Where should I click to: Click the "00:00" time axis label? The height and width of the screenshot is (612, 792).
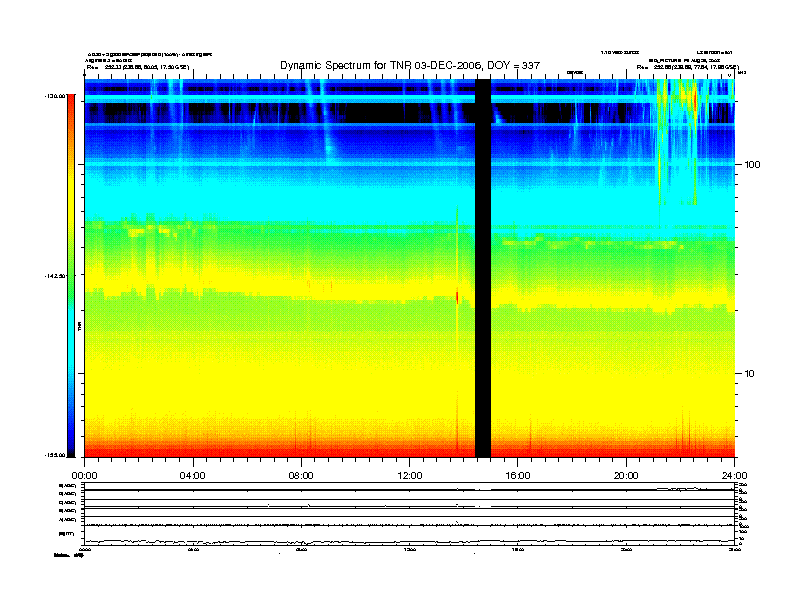84,476
